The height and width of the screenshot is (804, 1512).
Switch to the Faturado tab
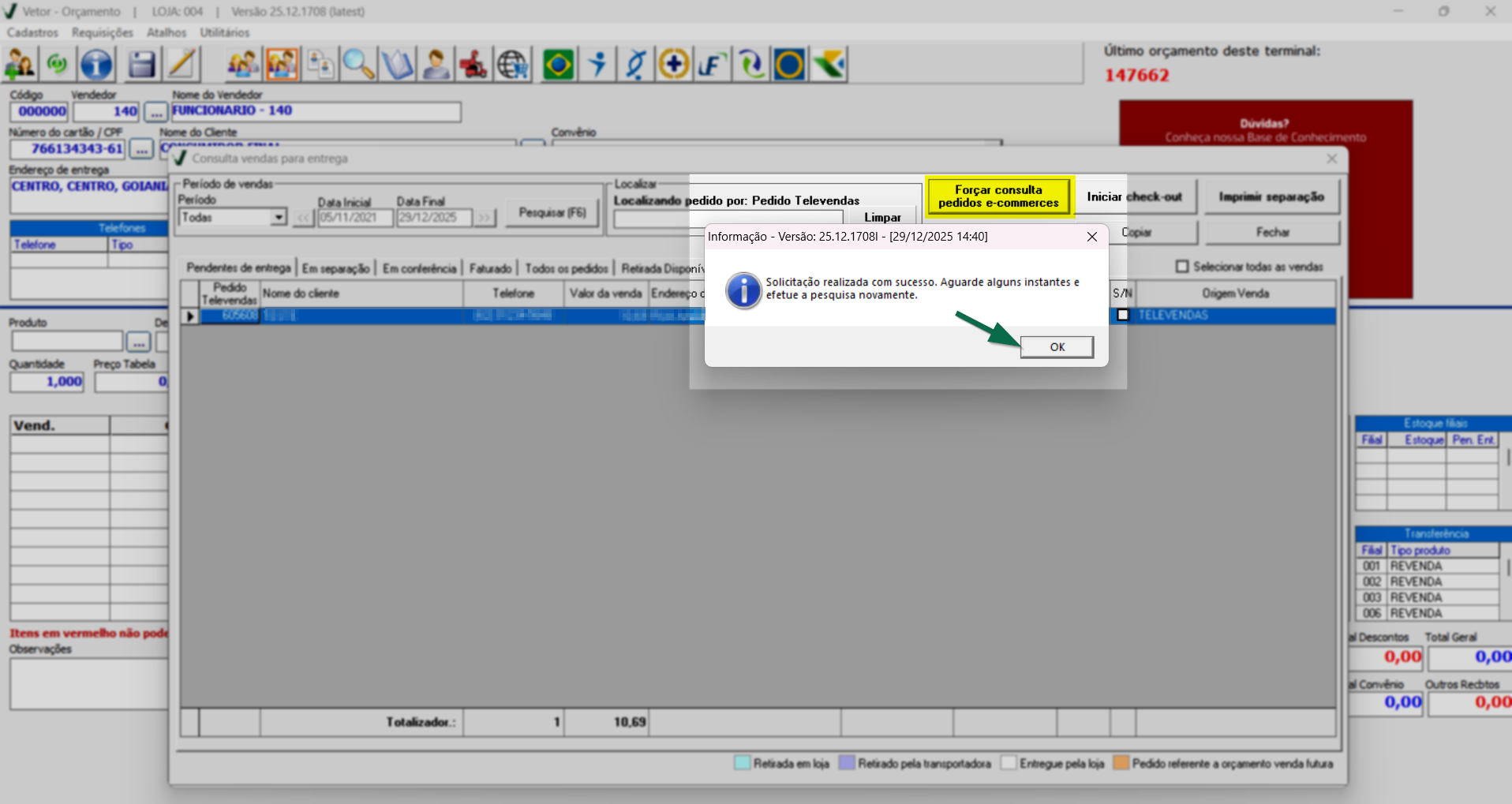coord(491,268)
